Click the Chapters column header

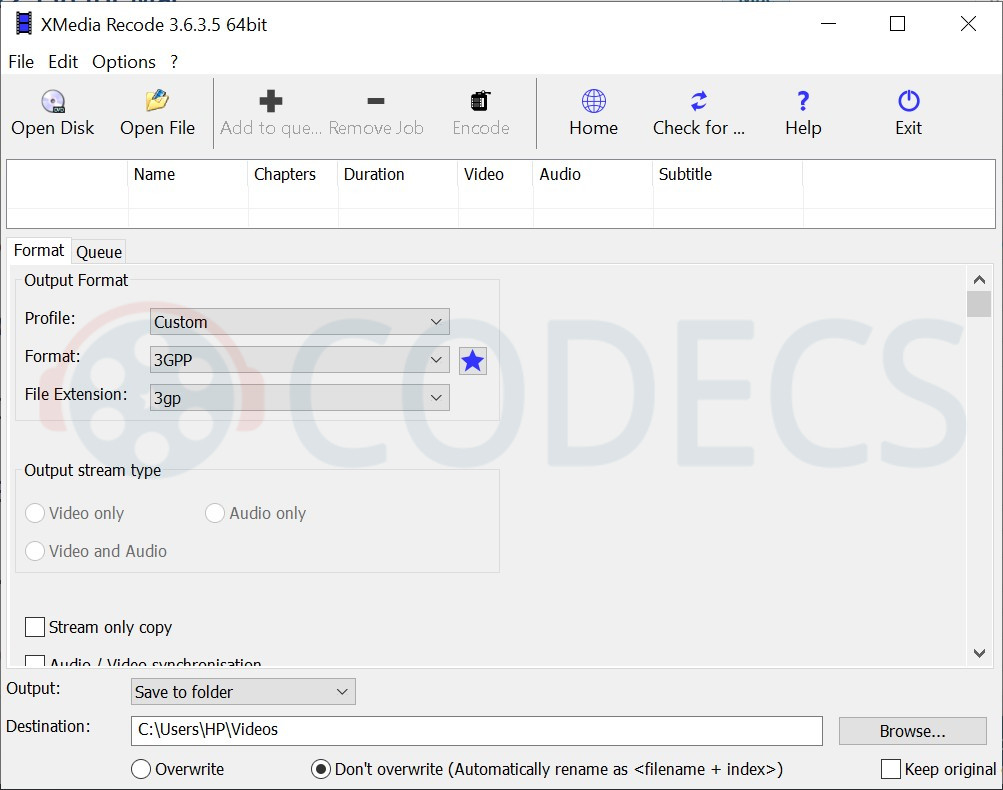(x=293, y=175)
